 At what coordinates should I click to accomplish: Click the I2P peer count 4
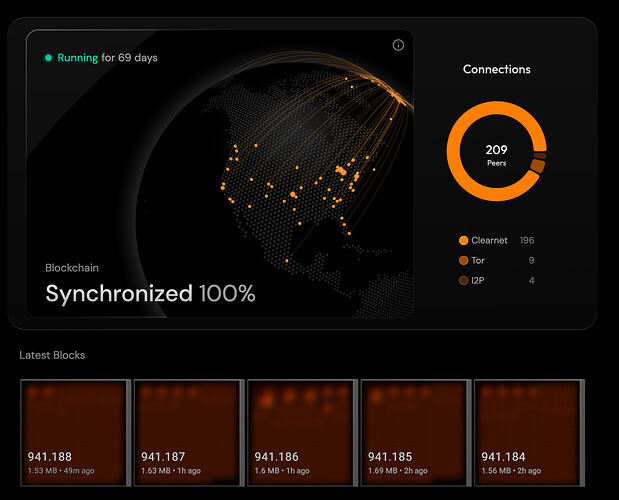pyautogui.click(x=531, y=280)
